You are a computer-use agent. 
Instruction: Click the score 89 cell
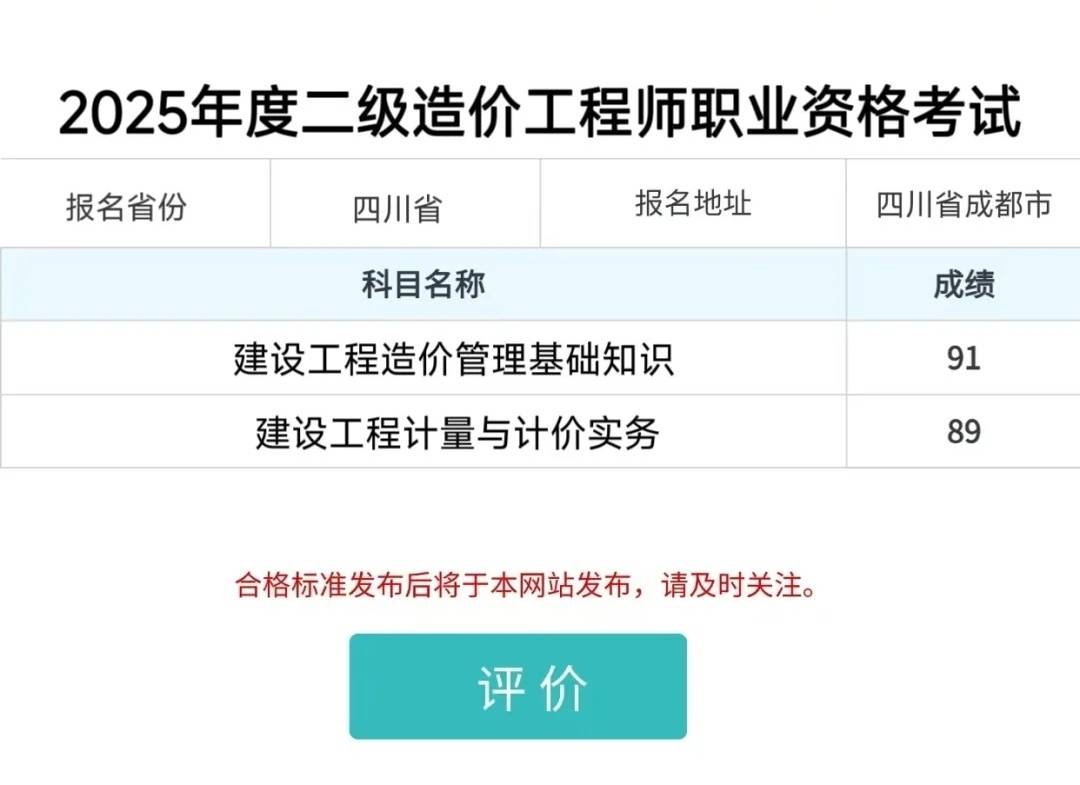click(962, 431)
